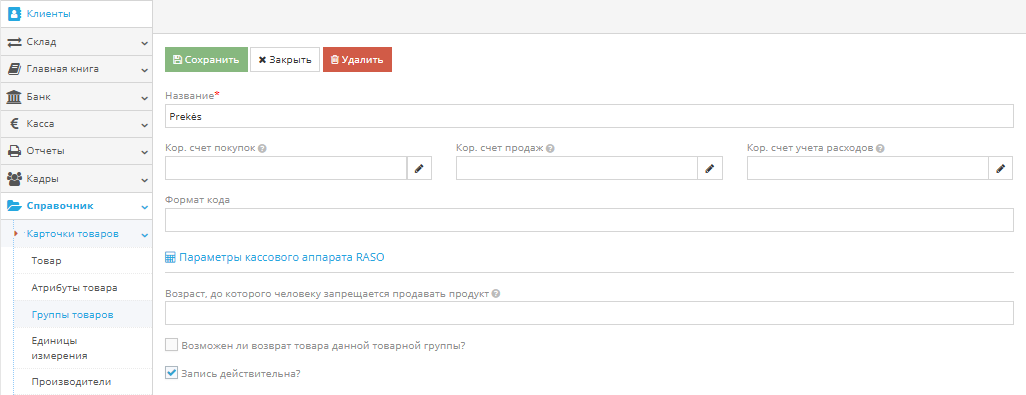1026x395 pixels.
Task: Click the Клиенты person icon
Action: (14, 13)
